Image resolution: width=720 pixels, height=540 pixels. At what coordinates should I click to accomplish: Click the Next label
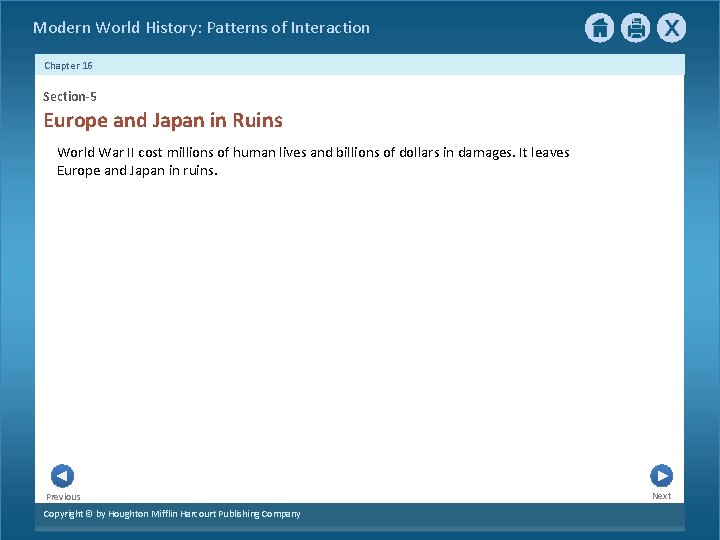(662, 496)
